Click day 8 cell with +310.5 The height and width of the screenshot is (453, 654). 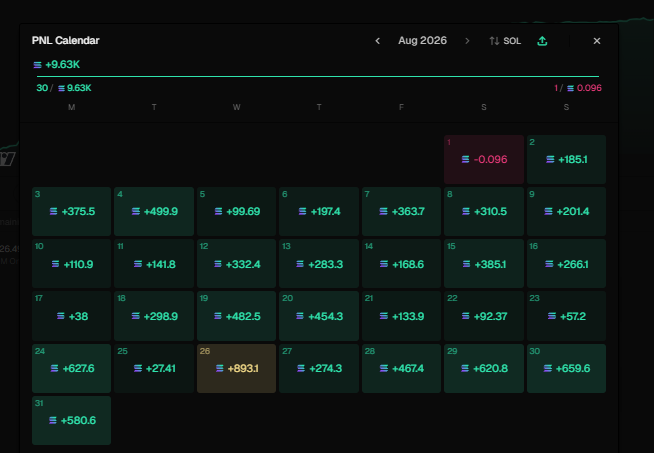click(x=484, y=211)
